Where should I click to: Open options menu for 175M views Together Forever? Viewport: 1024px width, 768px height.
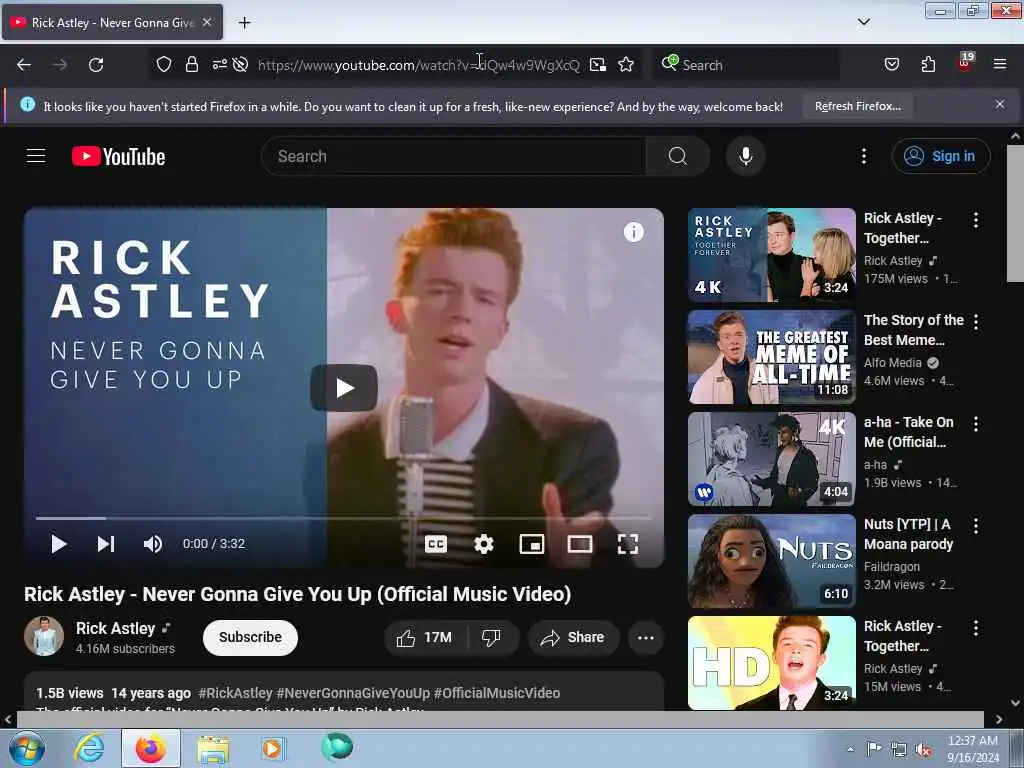coord(976,219)
